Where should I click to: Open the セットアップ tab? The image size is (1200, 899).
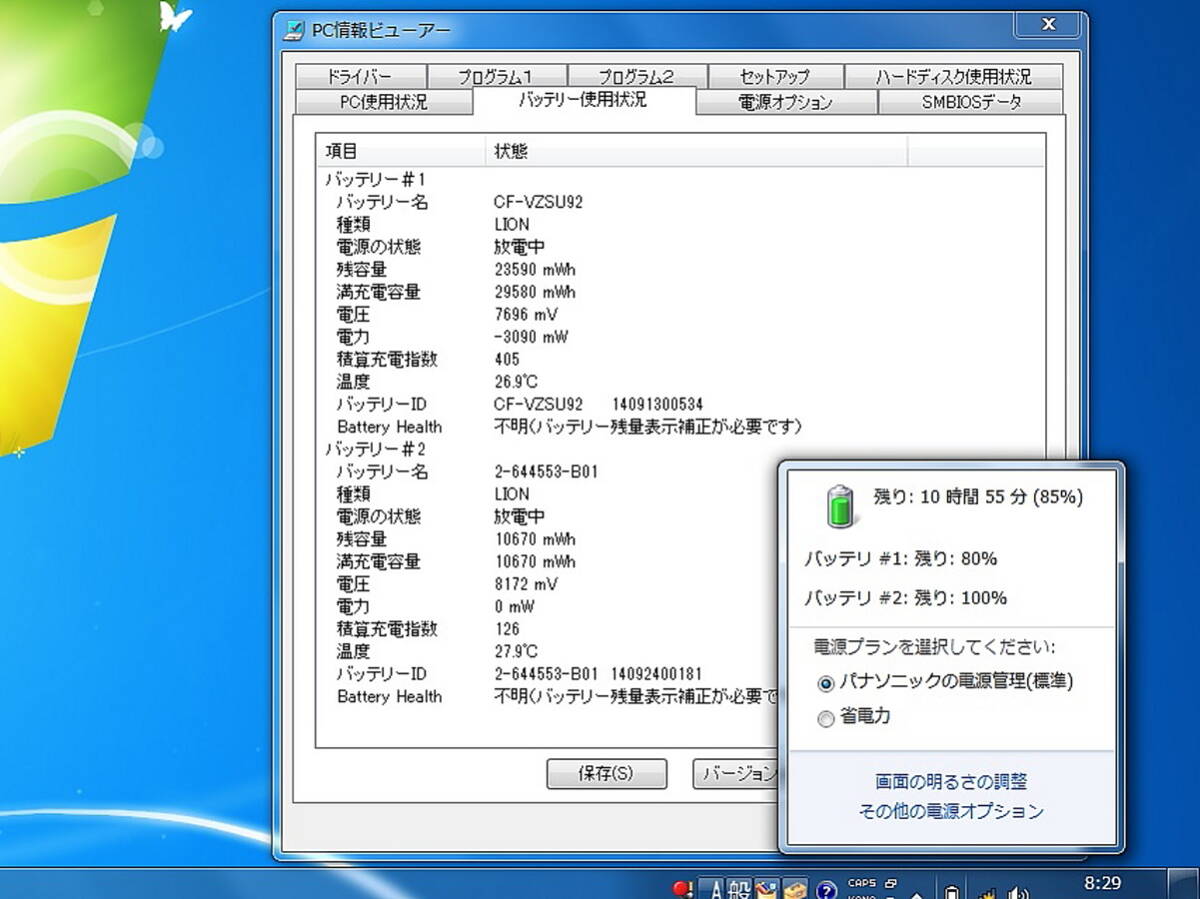[776, 77]
